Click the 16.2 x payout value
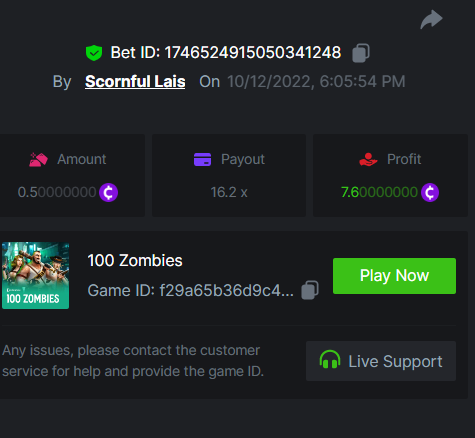Viewport: 475px width, 438px height. click(229, 192)
